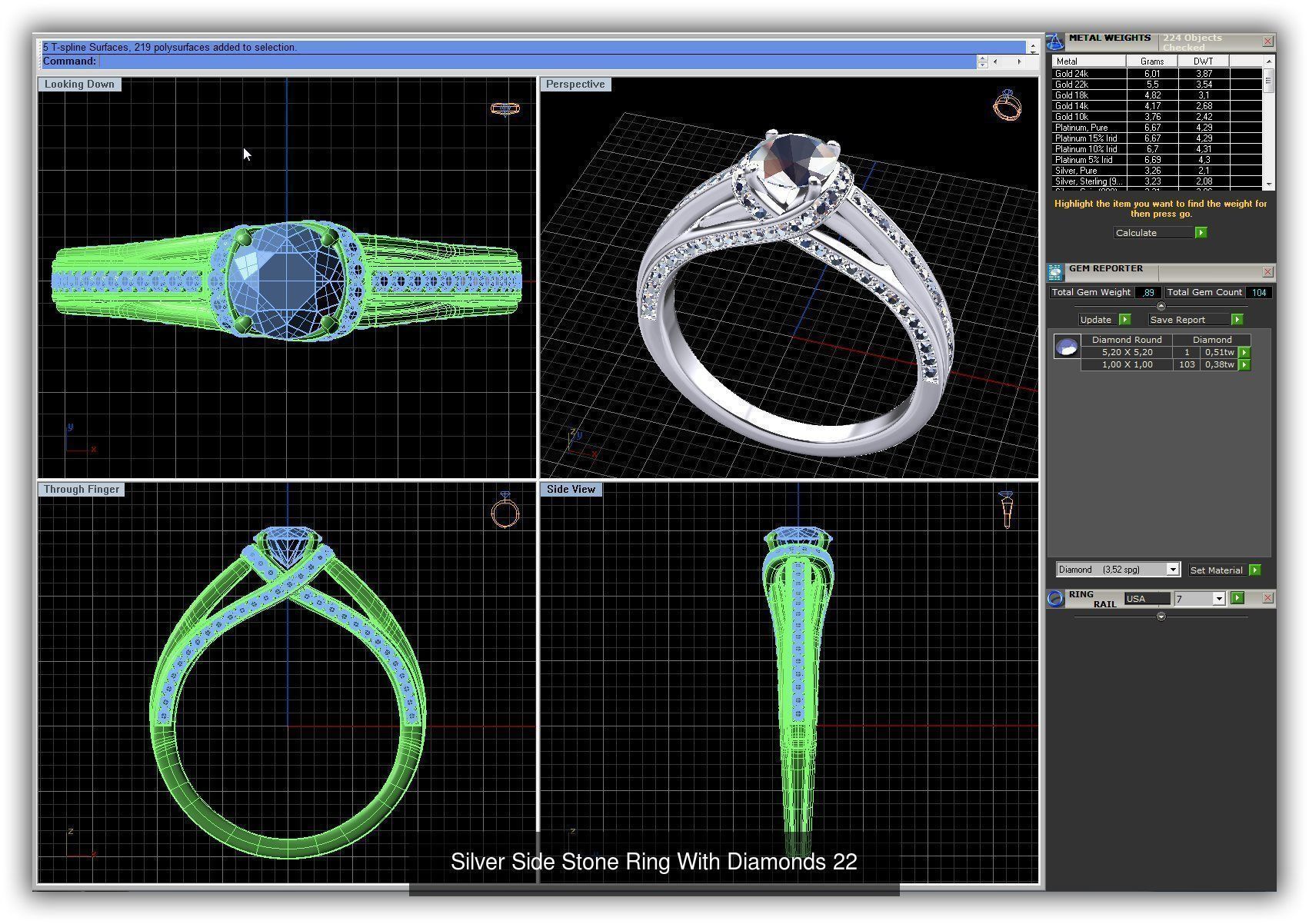
Task: Click the command line stepper arrows
Action: tap(982, 61)
